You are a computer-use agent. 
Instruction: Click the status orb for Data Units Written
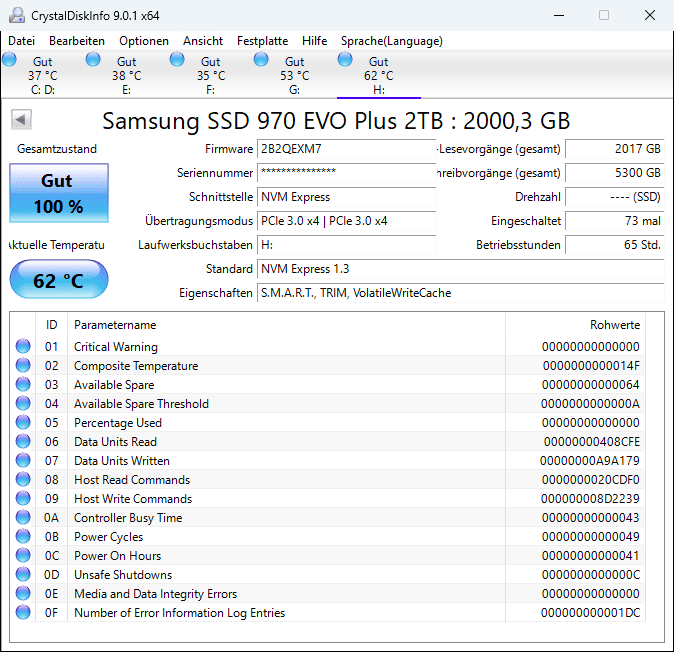(x=23, y=460)
